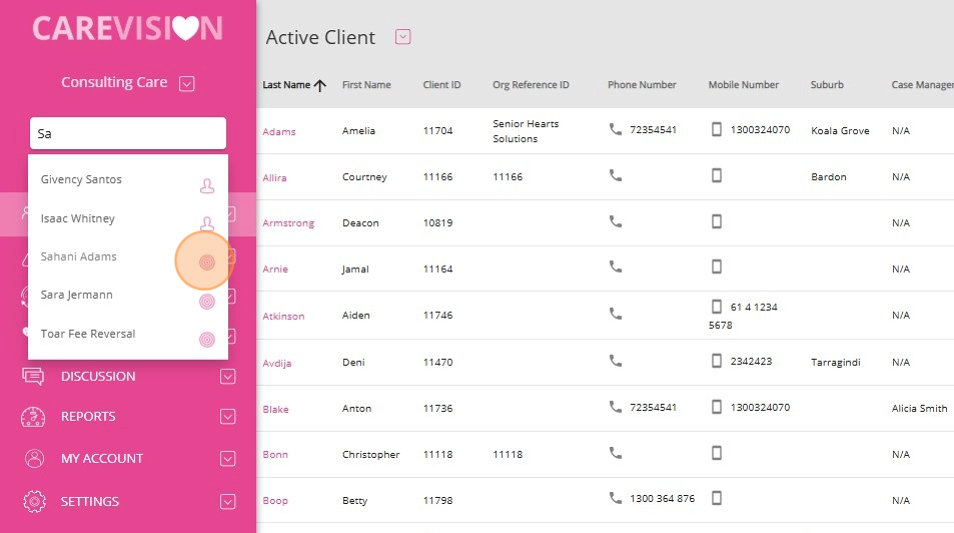Viewport: 954px width, 533px height.
Task: Open client Bonn record link
Action: point(275,455)
